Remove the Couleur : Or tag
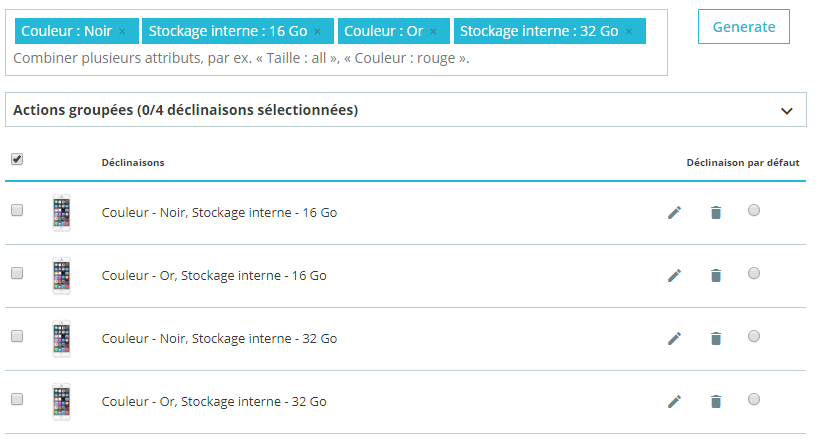The image size is (832, 447). (x=434, y=32)
